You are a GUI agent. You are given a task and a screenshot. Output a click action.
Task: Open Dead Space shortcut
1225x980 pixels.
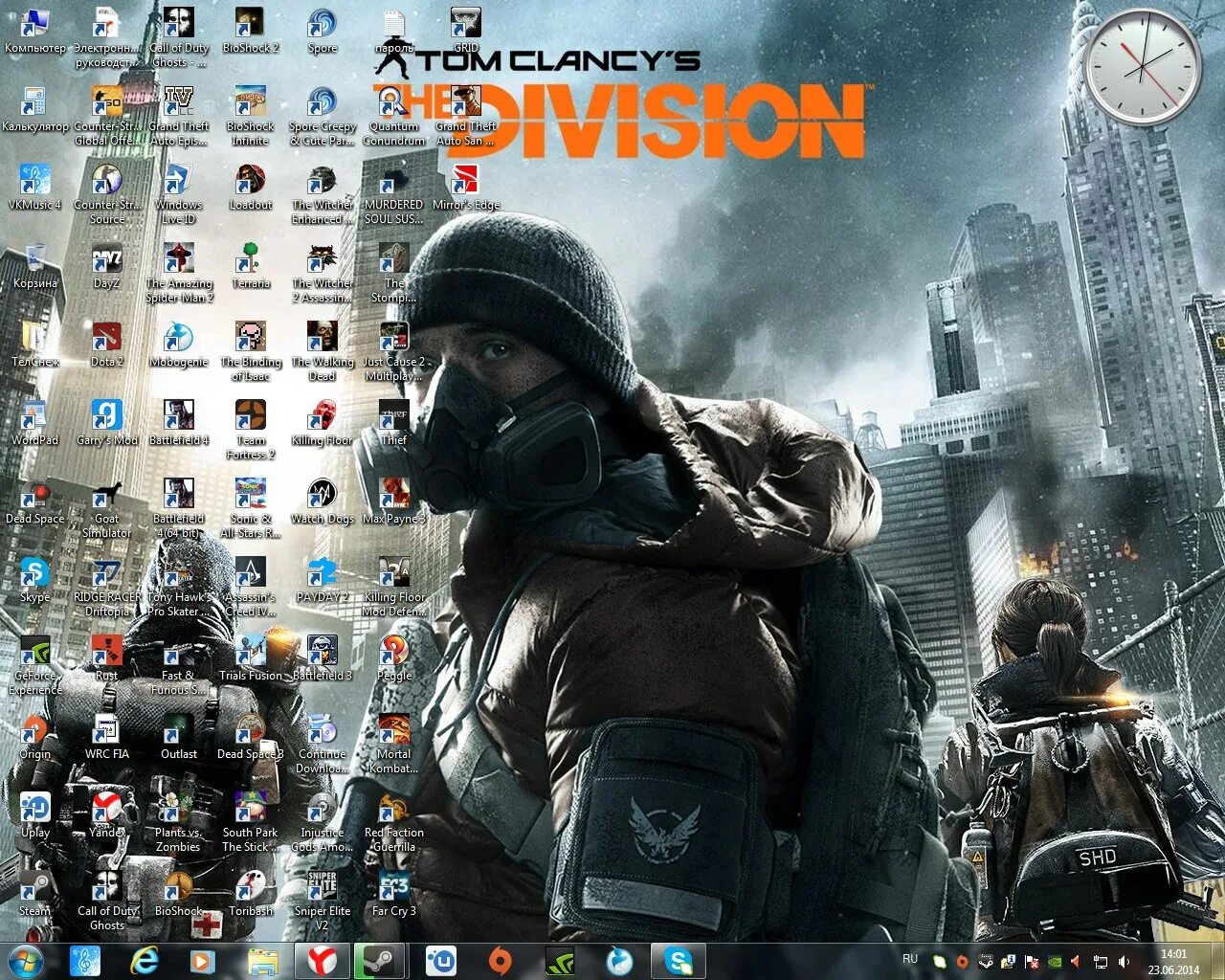[x=35, y=501]
